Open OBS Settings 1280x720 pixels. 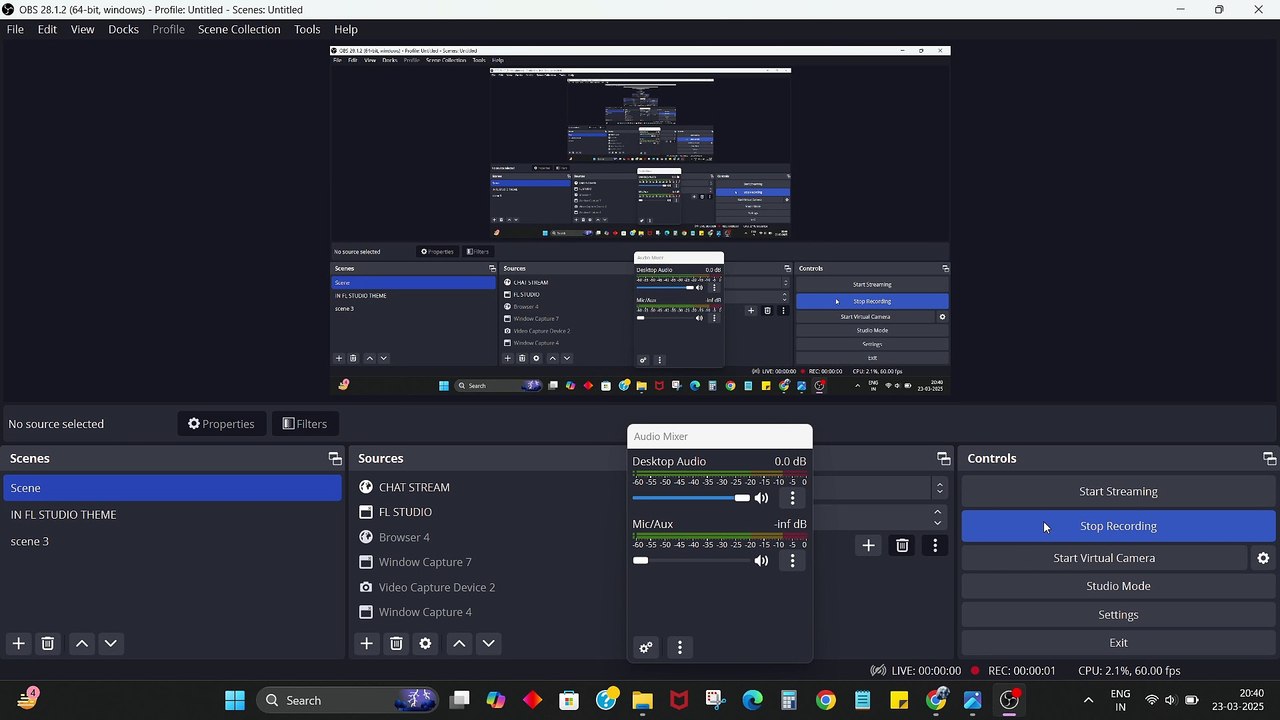click(x=1118, y=614)
